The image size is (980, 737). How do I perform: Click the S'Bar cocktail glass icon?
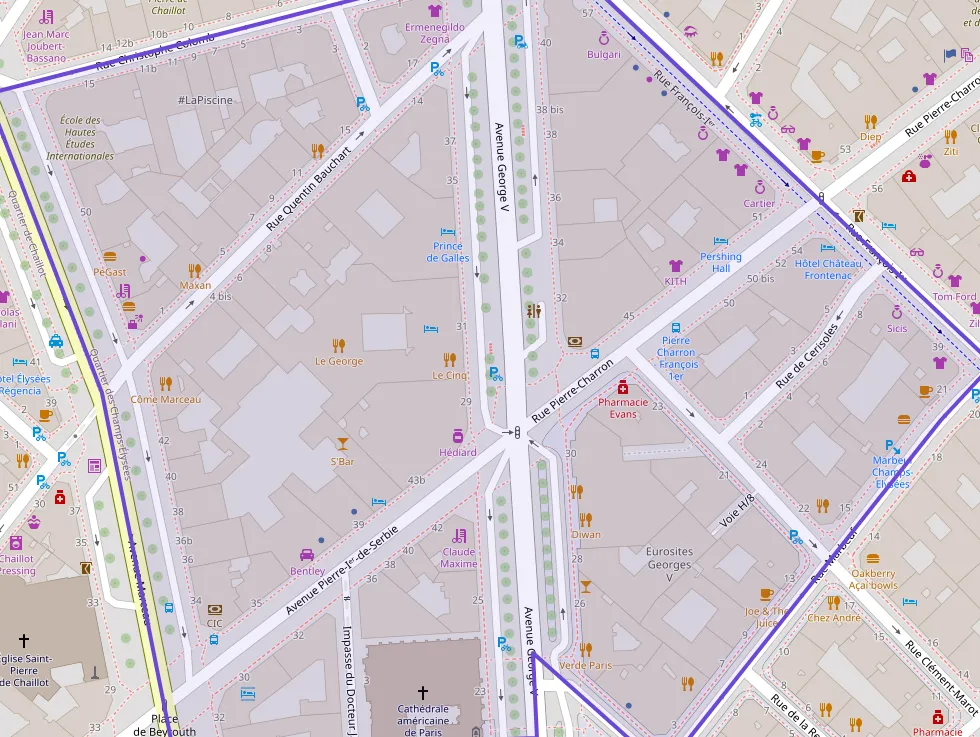point(343,444)
